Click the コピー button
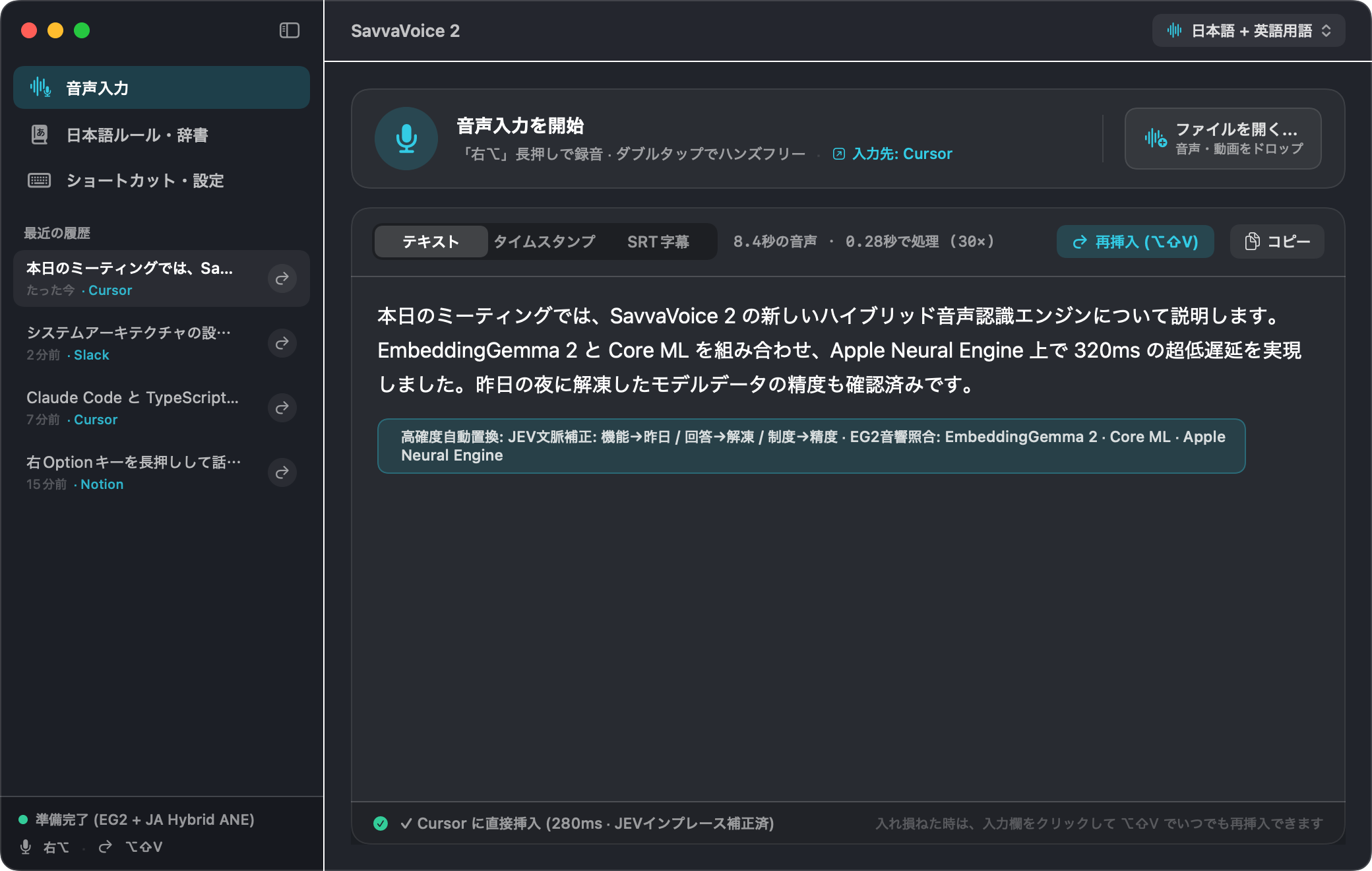This screenshot has height=871, width=1372. tap(1277, 242)
